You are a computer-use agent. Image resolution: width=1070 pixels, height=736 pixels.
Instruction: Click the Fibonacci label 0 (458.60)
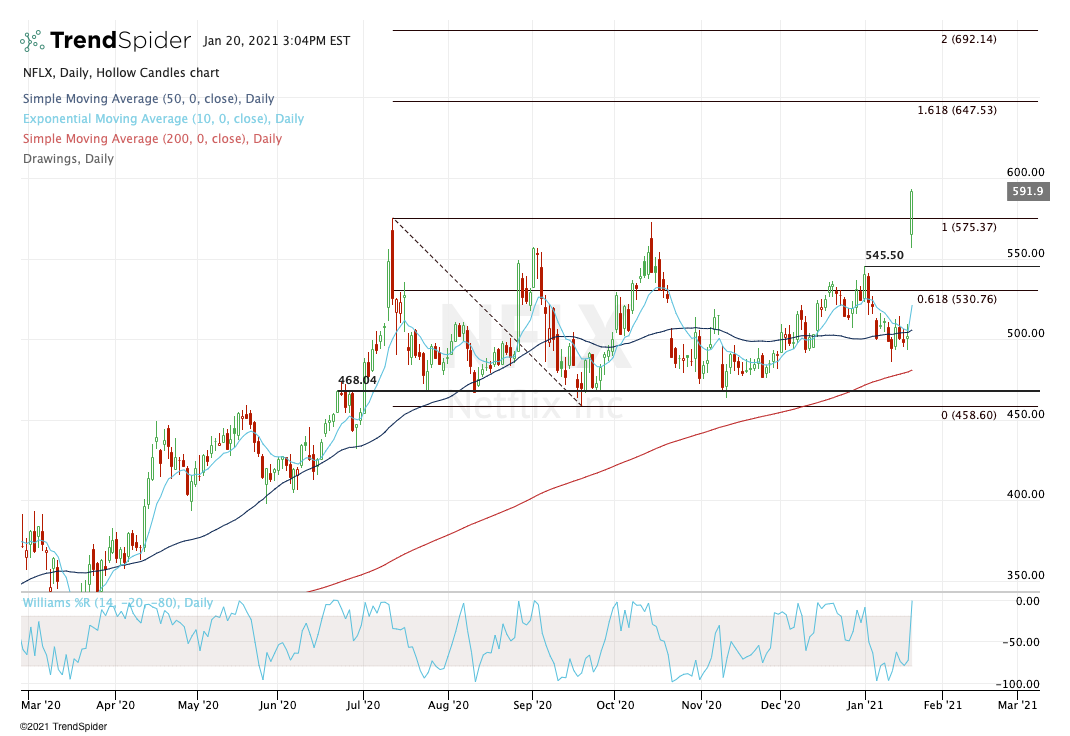(x=968, y=415)
